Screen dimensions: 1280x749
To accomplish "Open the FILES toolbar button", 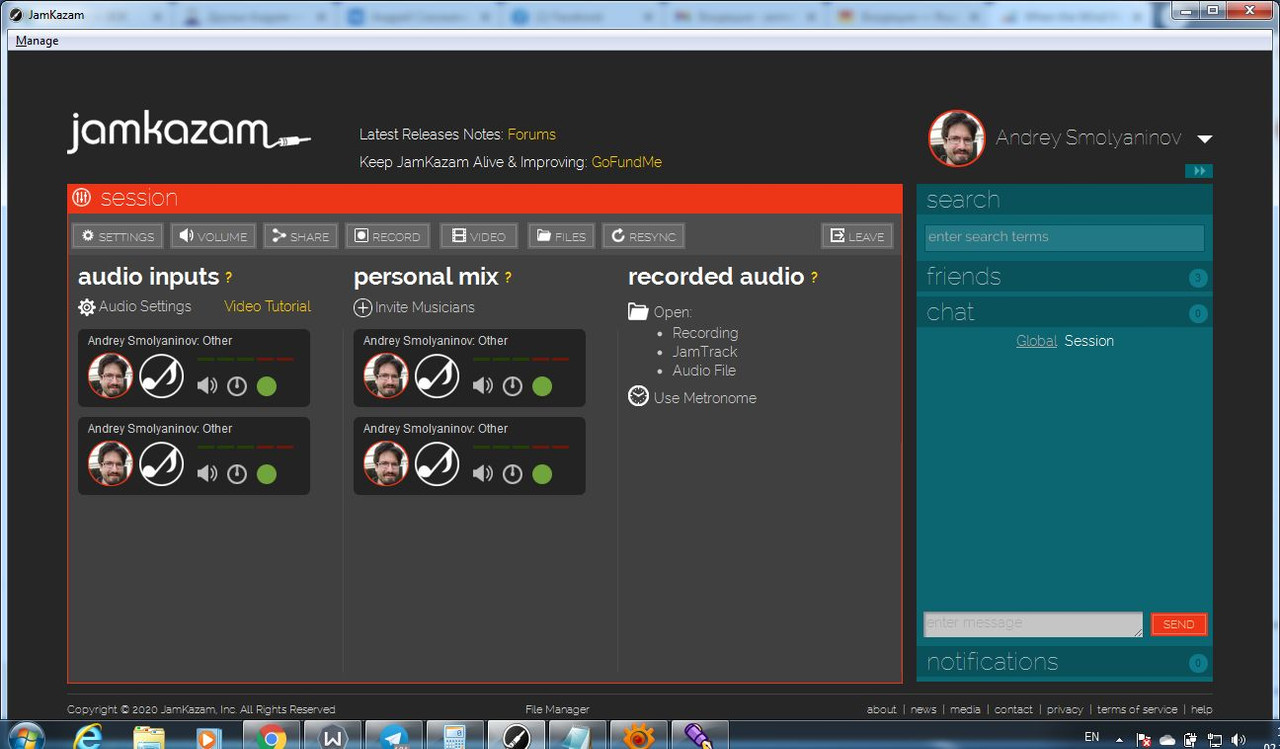I will coord(561,236).
